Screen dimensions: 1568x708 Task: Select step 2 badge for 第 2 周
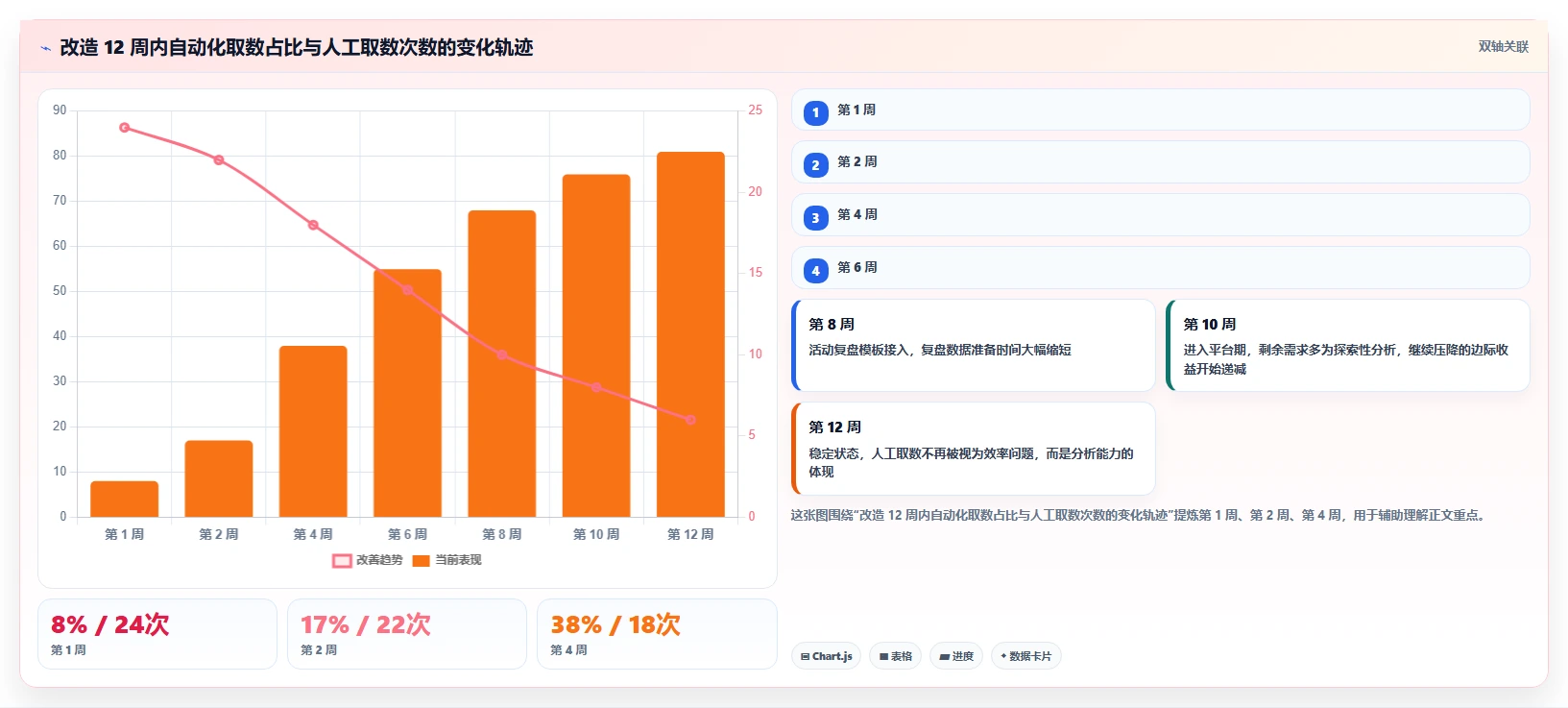815,165
